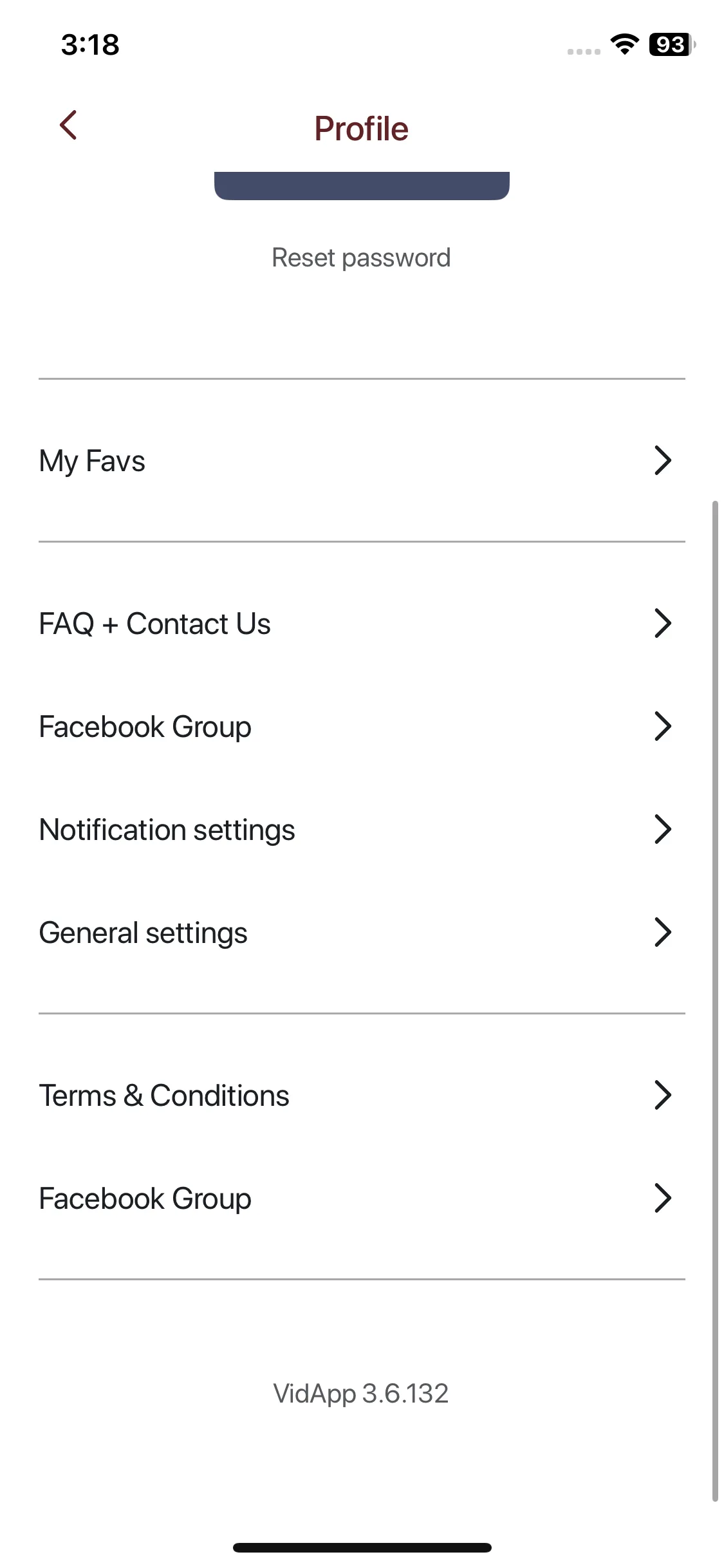Click the chevron beside Notification settings
The image size is (724, 1568).
pos(662,829)
